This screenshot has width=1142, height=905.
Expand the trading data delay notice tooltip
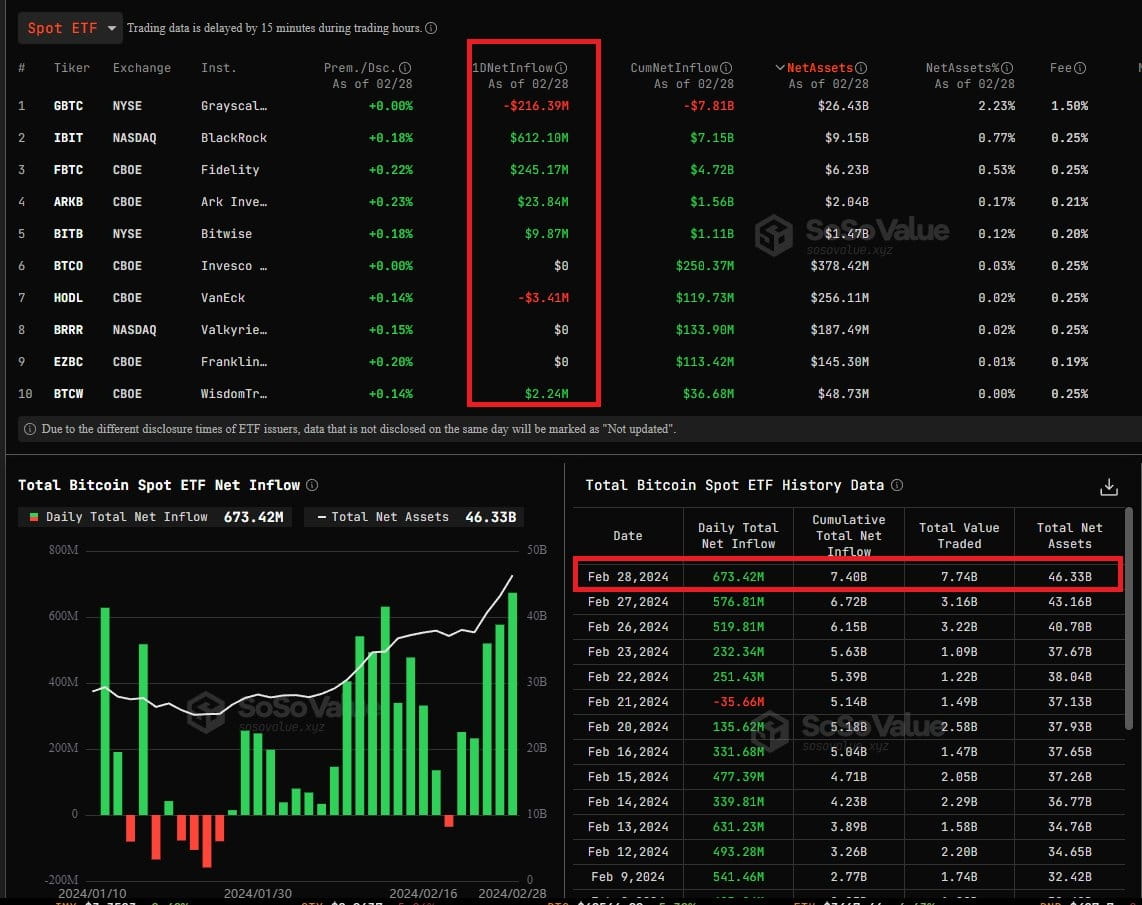click(430, 28)
